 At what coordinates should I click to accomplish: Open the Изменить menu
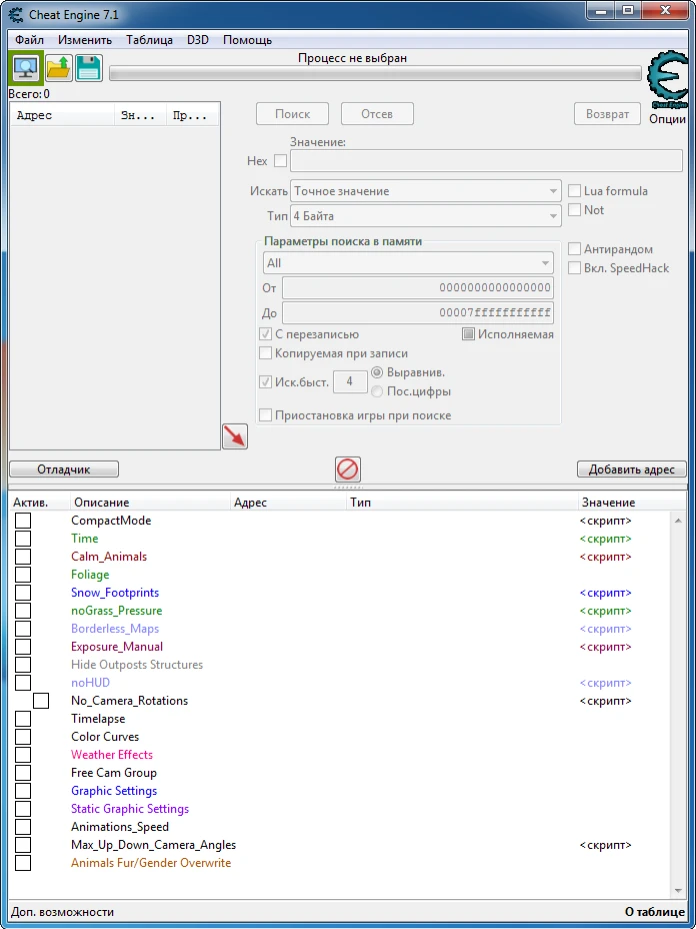(x=85, y=40)
